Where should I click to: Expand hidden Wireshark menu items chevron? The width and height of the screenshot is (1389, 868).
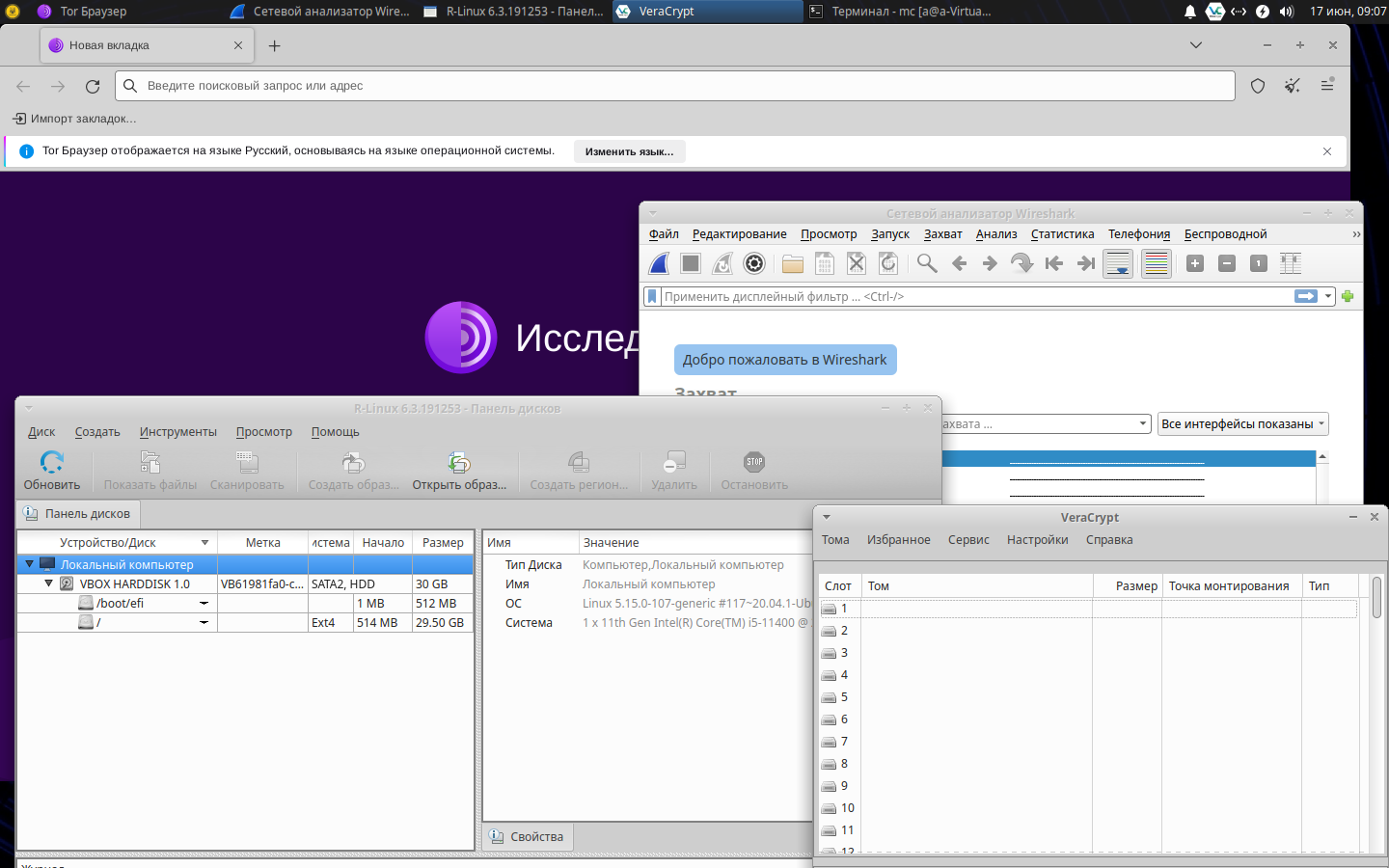click(1356, 234)
